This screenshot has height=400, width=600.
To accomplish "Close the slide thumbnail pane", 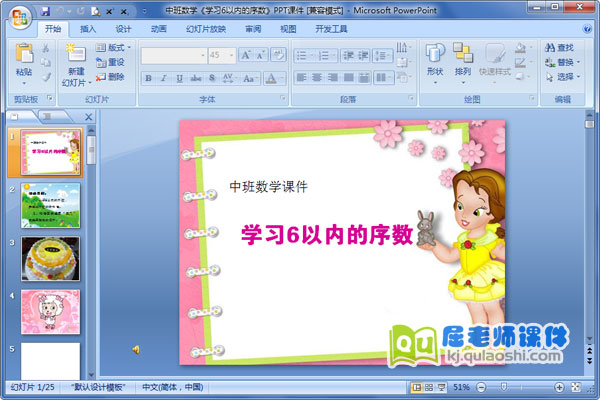I will point(88,117).
